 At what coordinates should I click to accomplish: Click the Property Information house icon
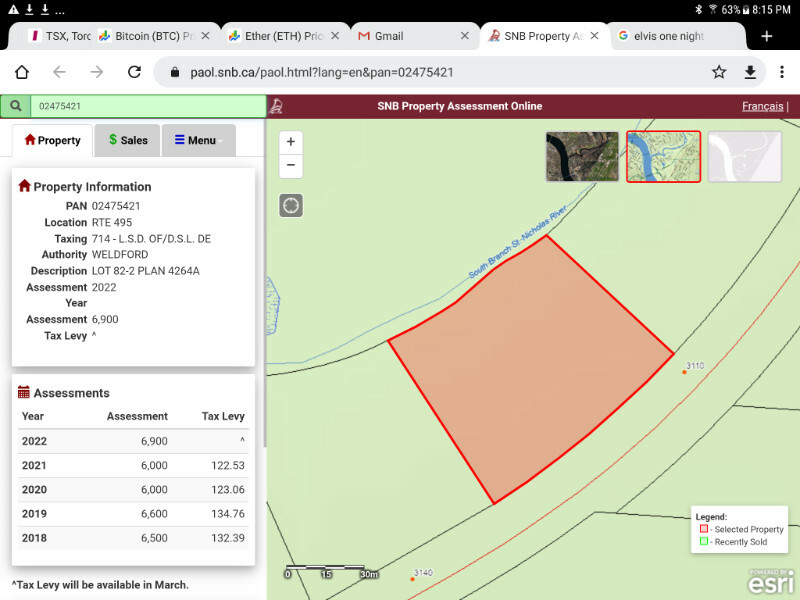pos(24,186)
